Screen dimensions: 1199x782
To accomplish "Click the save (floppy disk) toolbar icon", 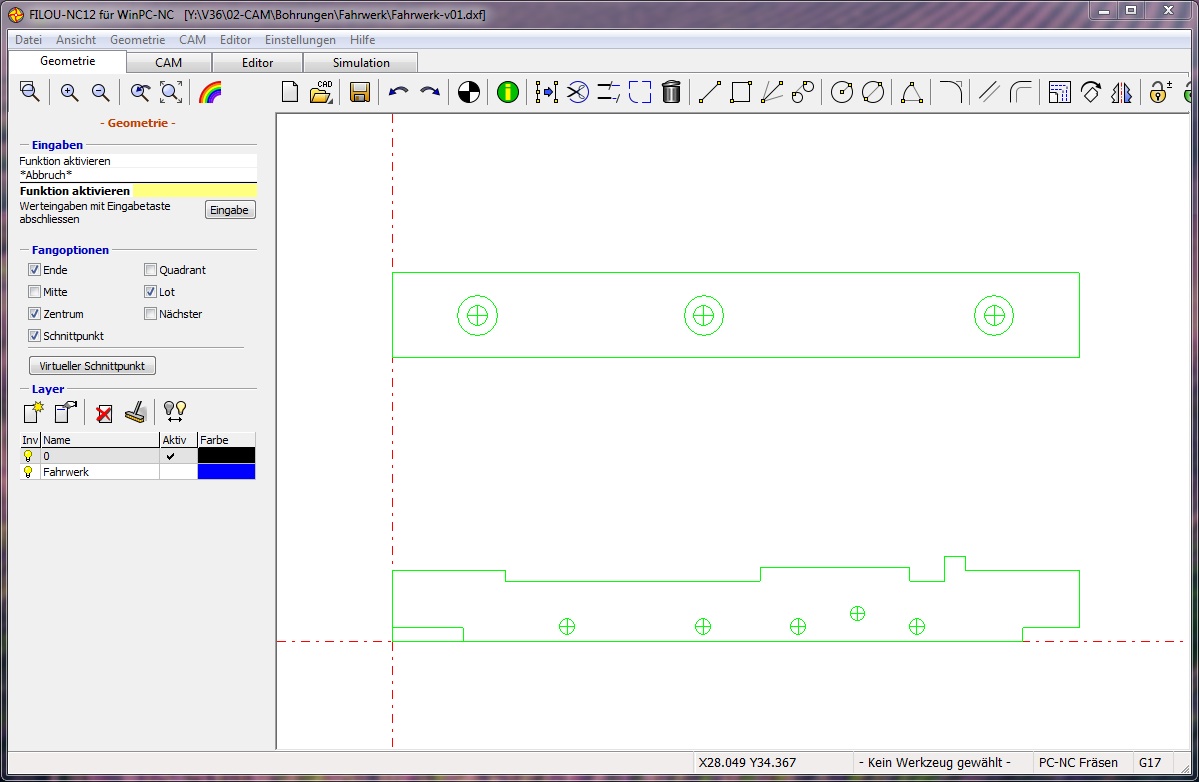I will point(359,92).
